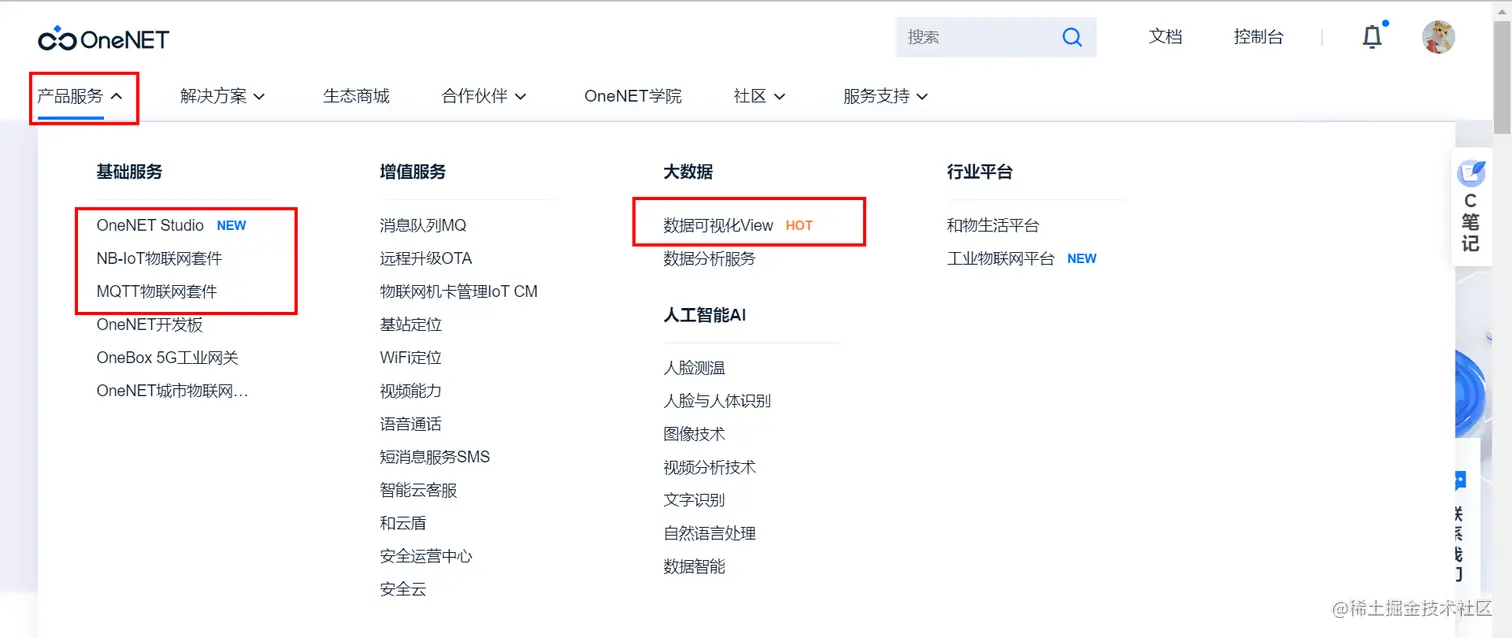The image size is (1512, 638).
Task: Click the 基础服务 heading
Action: (129, 171)
